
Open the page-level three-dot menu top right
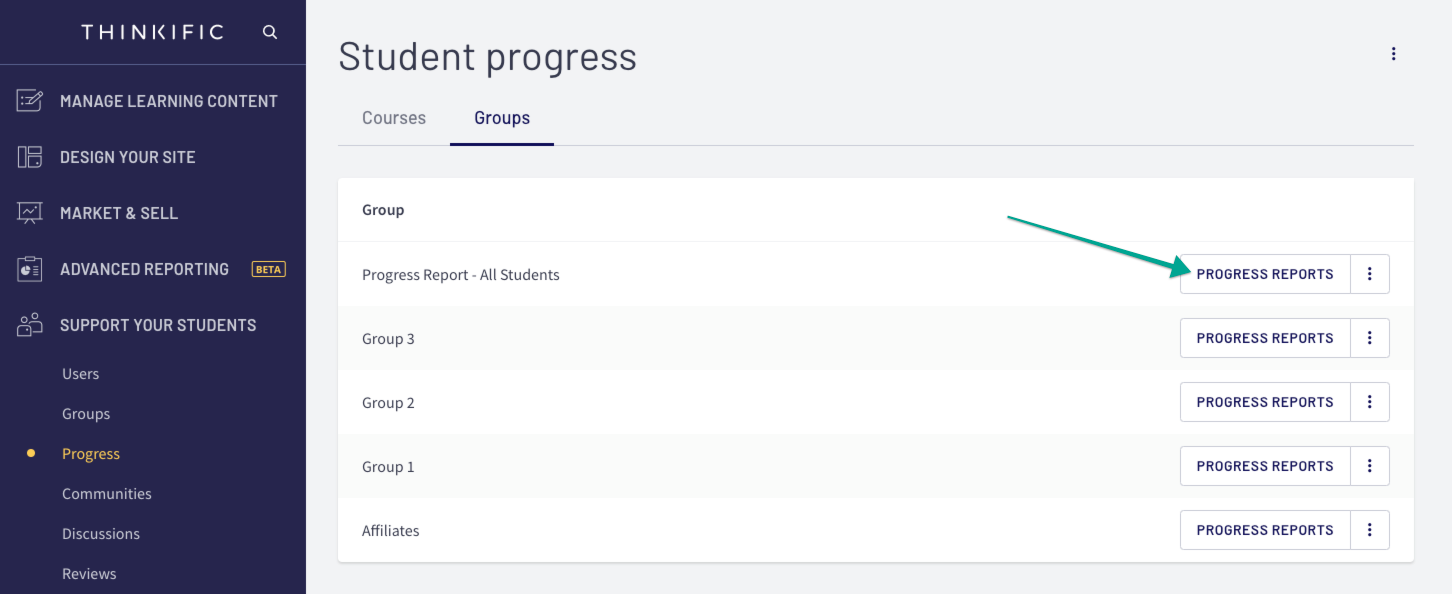[x=1394, y=54]
